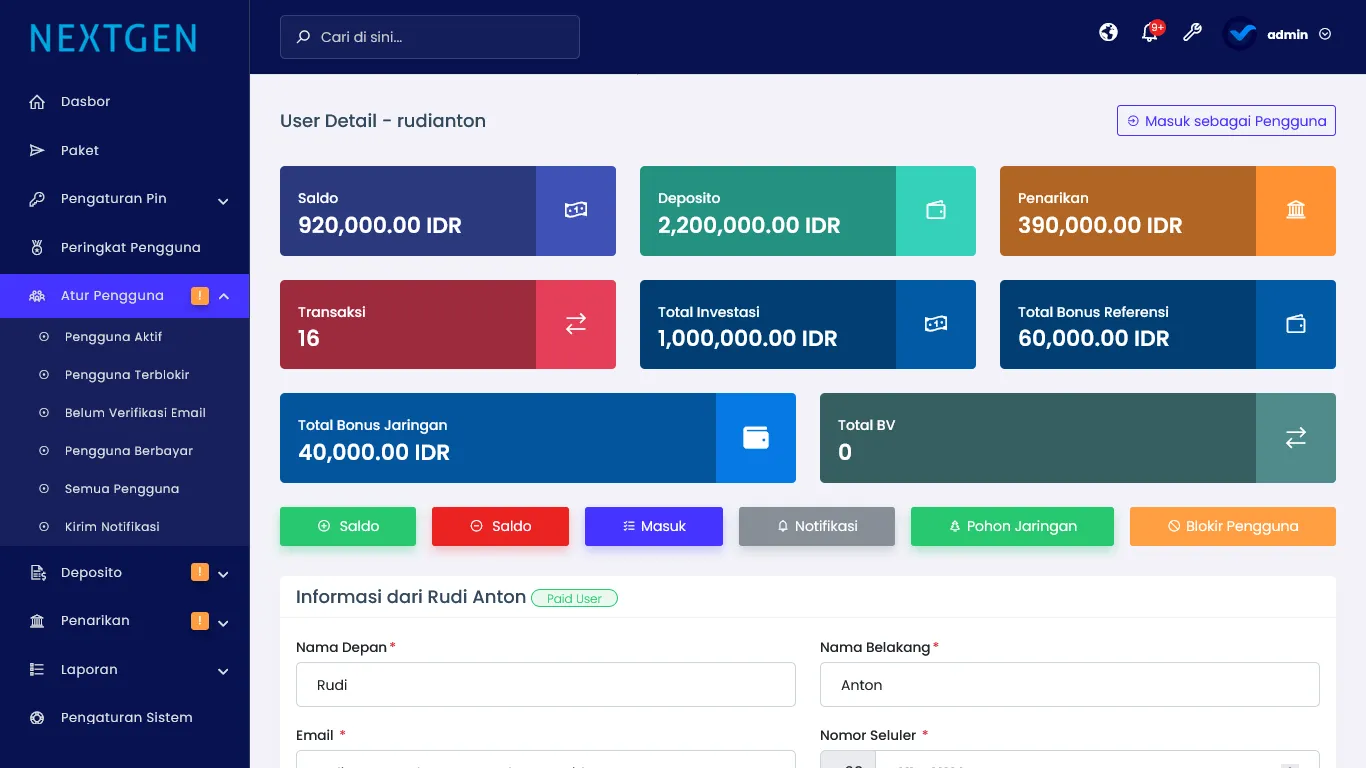Go to the Dasbor page
Screen dimensions: 1366x768
point(85,102)
